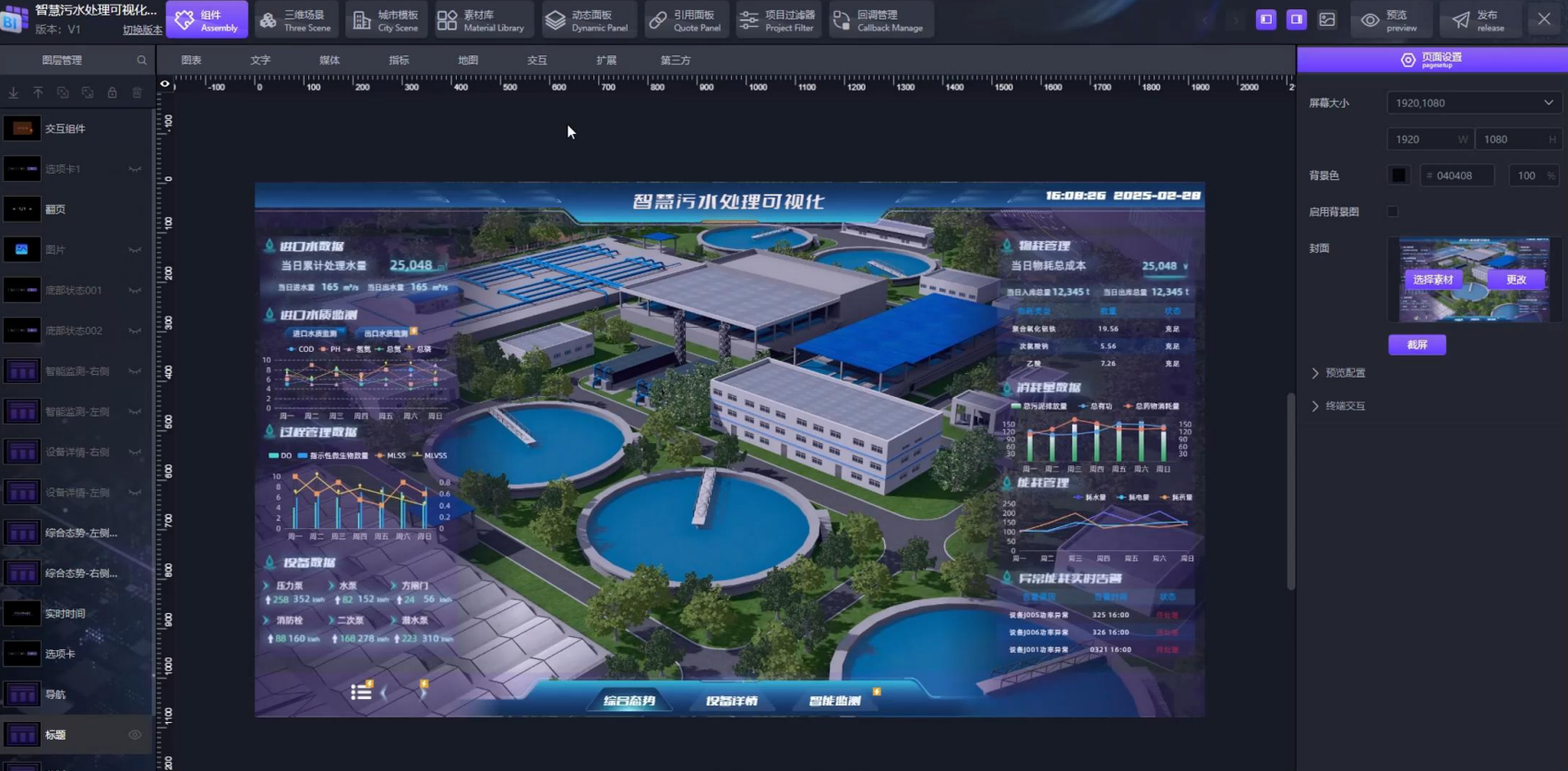Open the 图表 component tab
This screenshot has height=771, width=1568.
191,60
